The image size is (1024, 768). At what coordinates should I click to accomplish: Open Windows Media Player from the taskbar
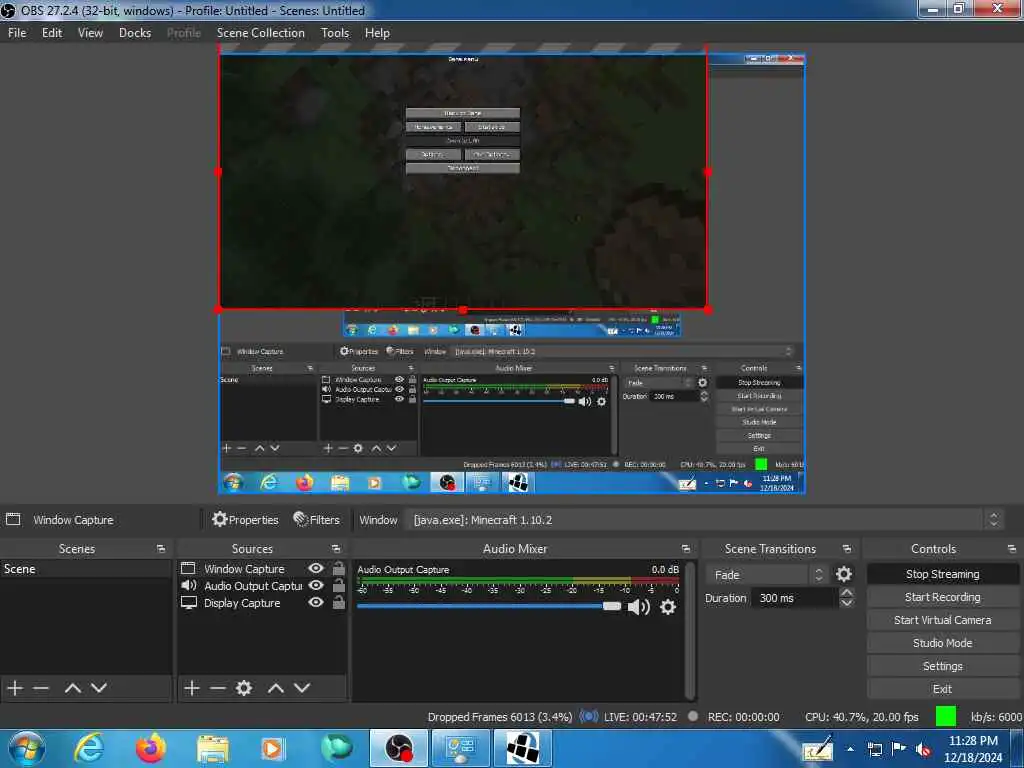click(x=273, y=748)
